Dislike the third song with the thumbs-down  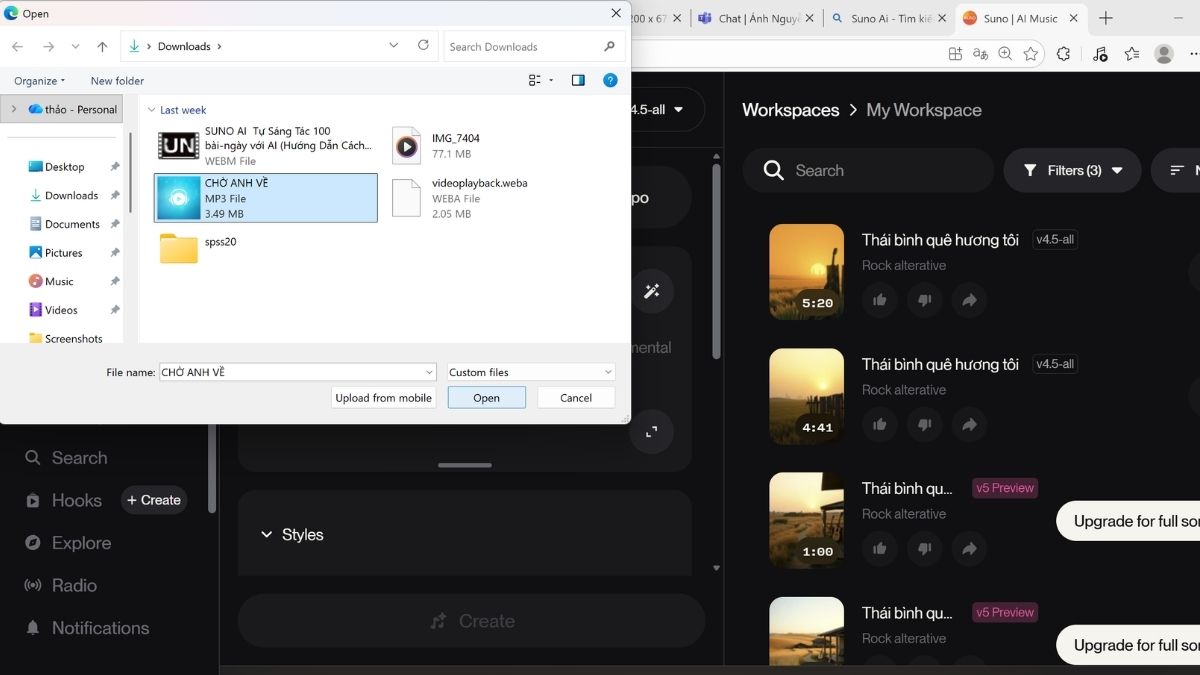pyautogui.click(x=924, y=549)
